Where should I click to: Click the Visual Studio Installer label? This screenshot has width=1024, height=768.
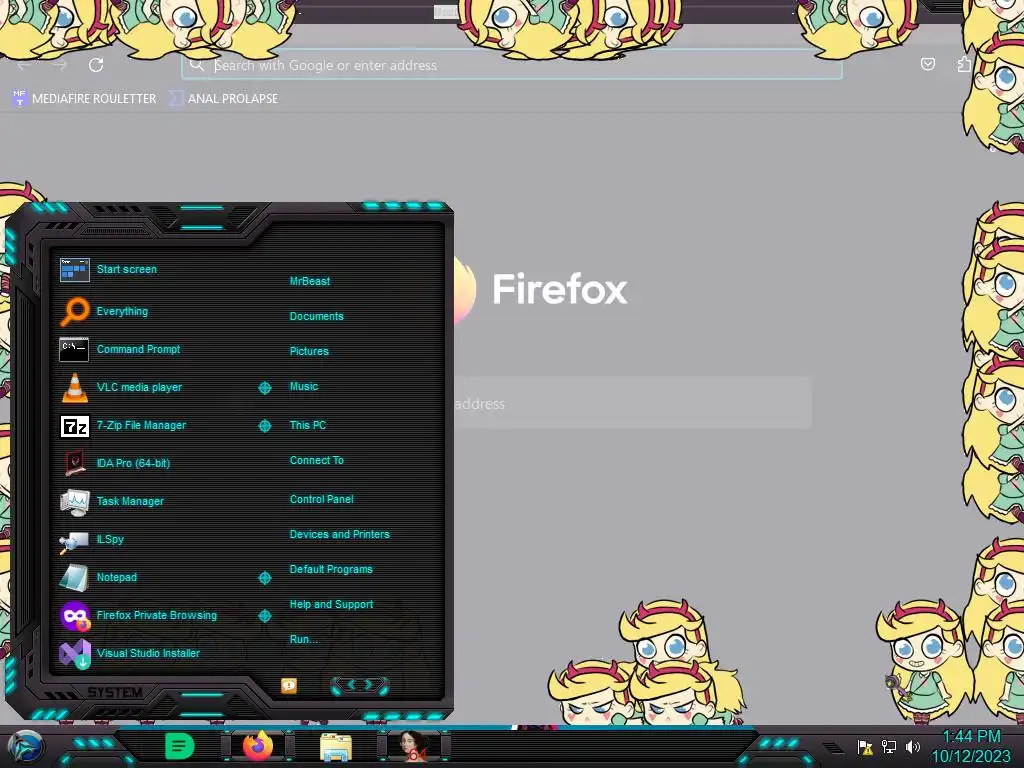(x=148, y=654)
